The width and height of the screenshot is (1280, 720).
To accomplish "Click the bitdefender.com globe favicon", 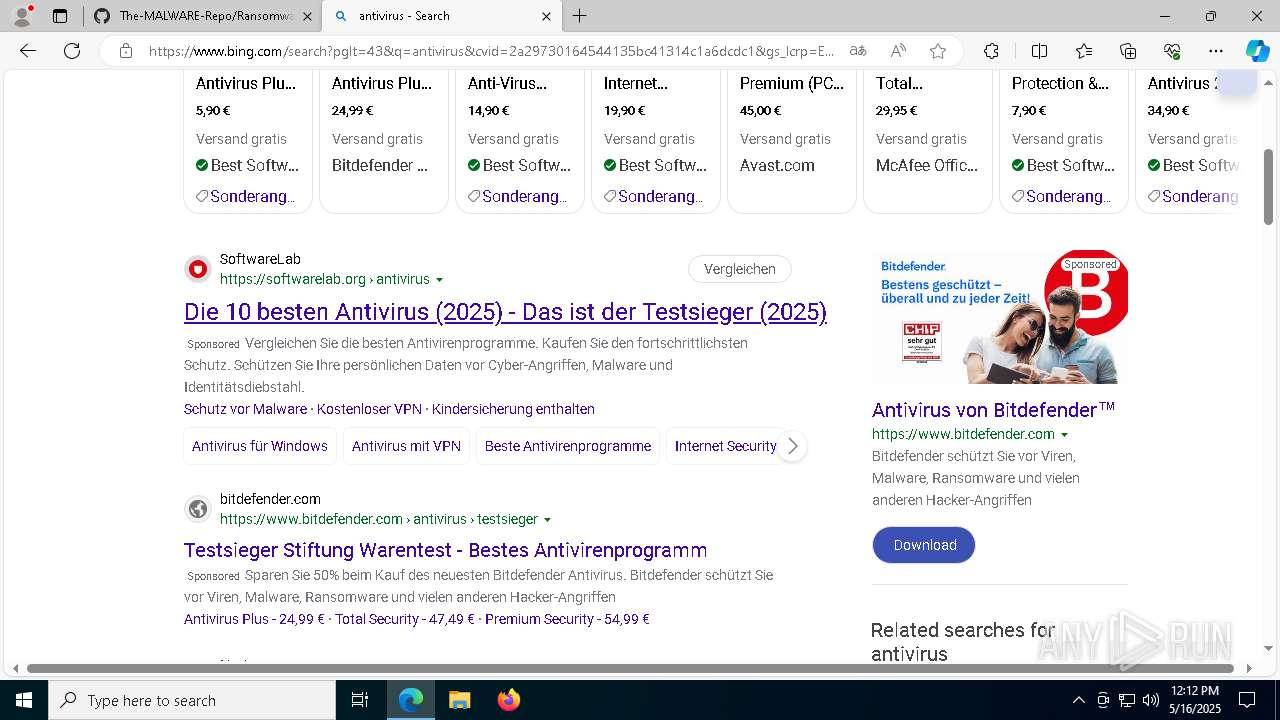I will pos(198,509).
